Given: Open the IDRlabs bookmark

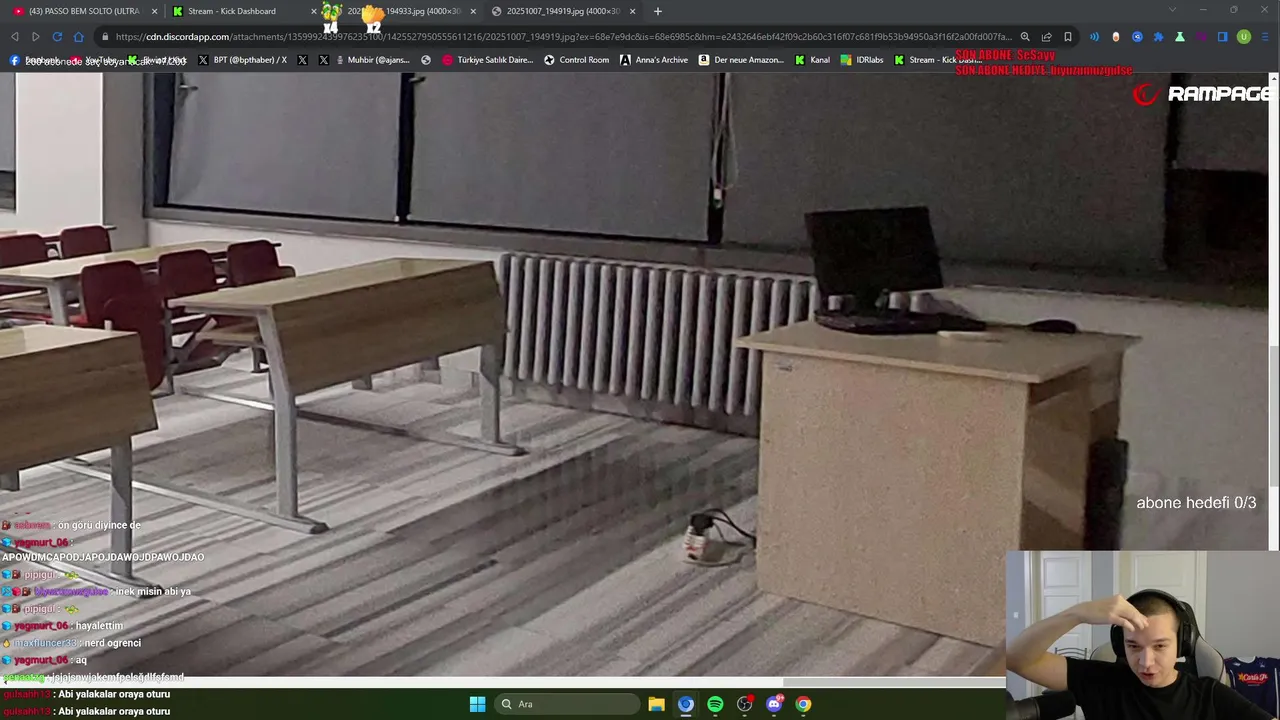Looking at the screenshot, I should coord(862,60).
